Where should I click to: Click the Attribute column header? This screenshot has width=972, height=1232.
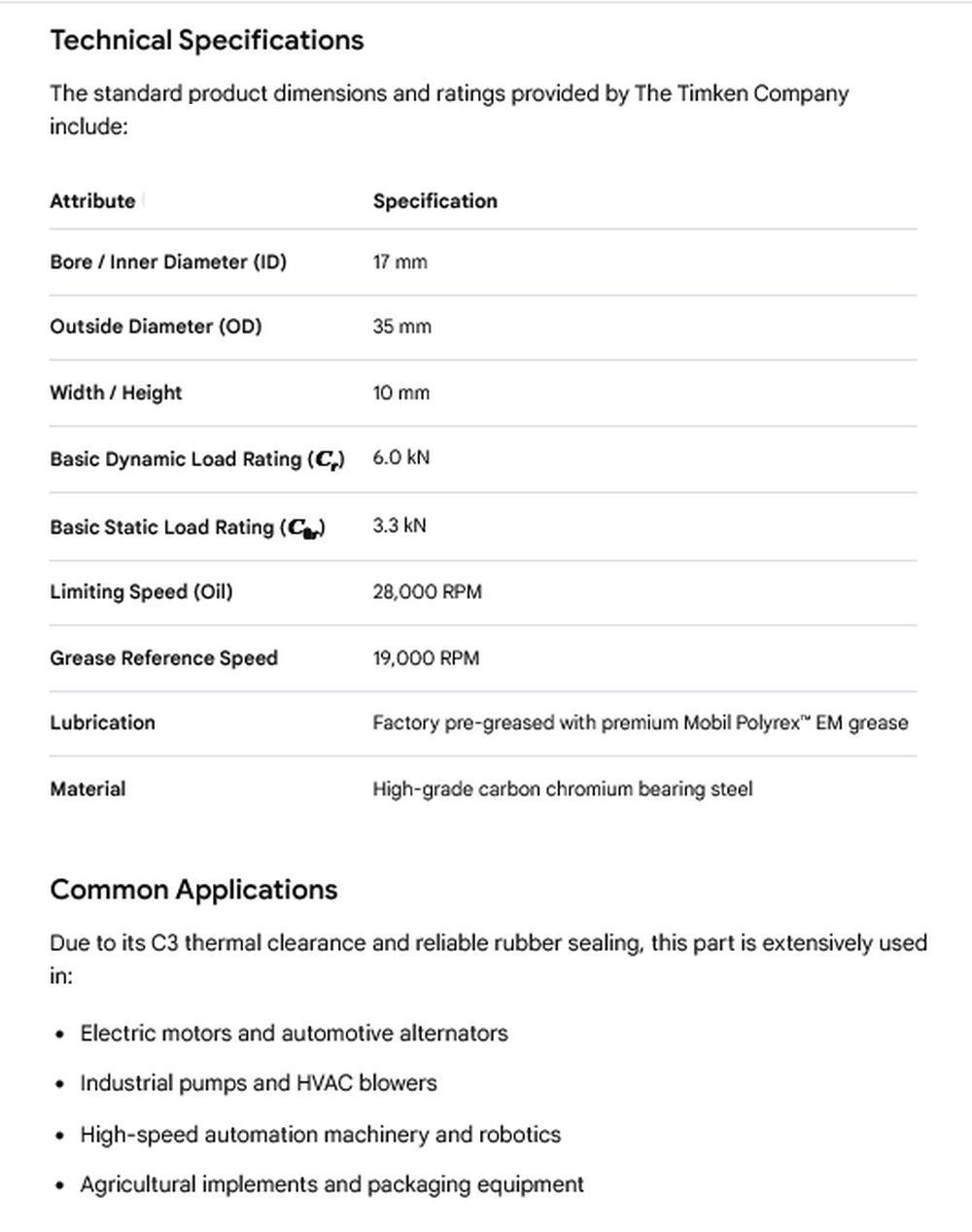(92, 201)
